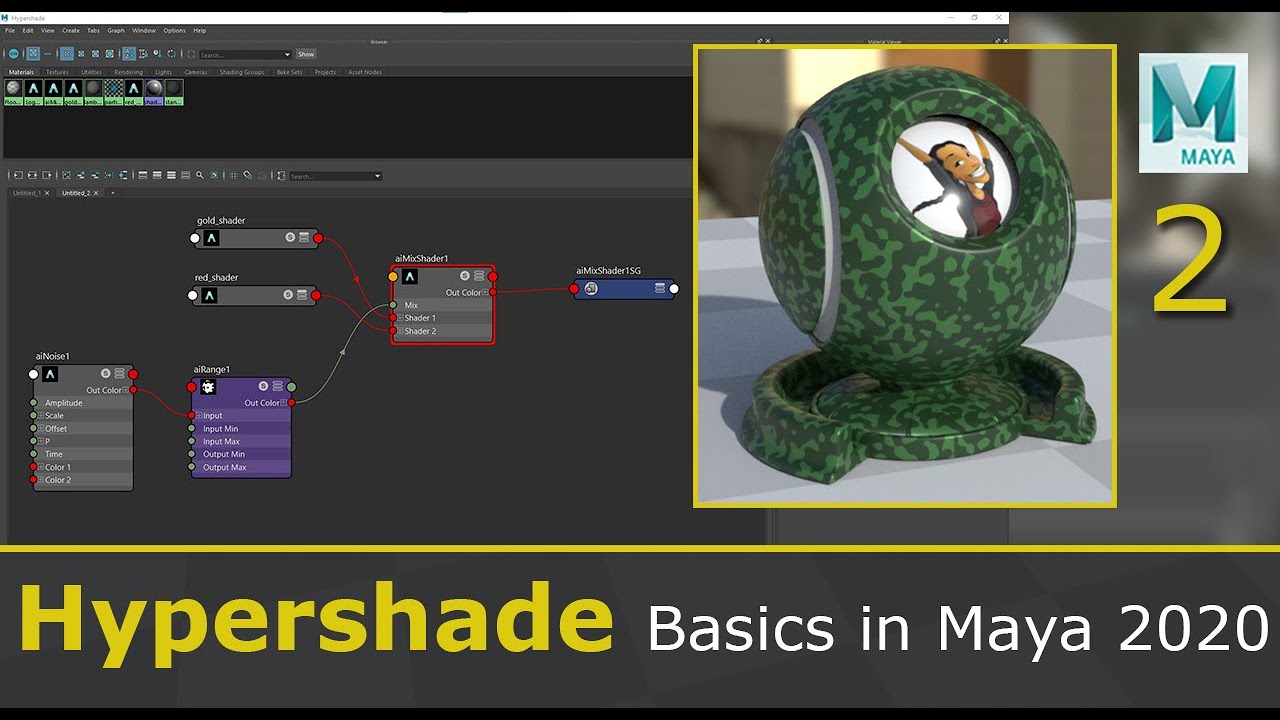Select the gold material swatch

[73, 92]
